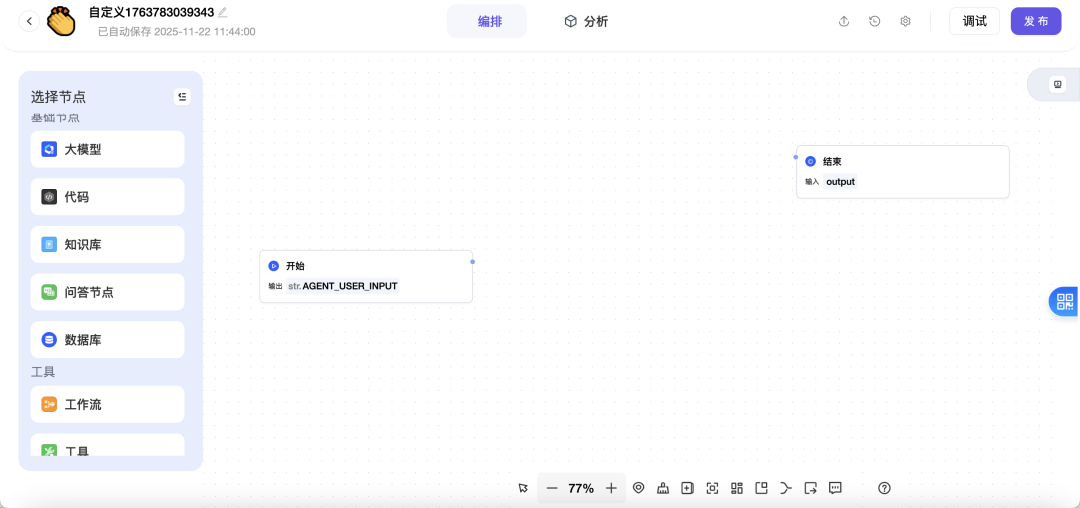Image resolution: width=1080 pixels, height=508 pixels.
Task: Go back using the top-left arrow
Action: click(29, 21)
